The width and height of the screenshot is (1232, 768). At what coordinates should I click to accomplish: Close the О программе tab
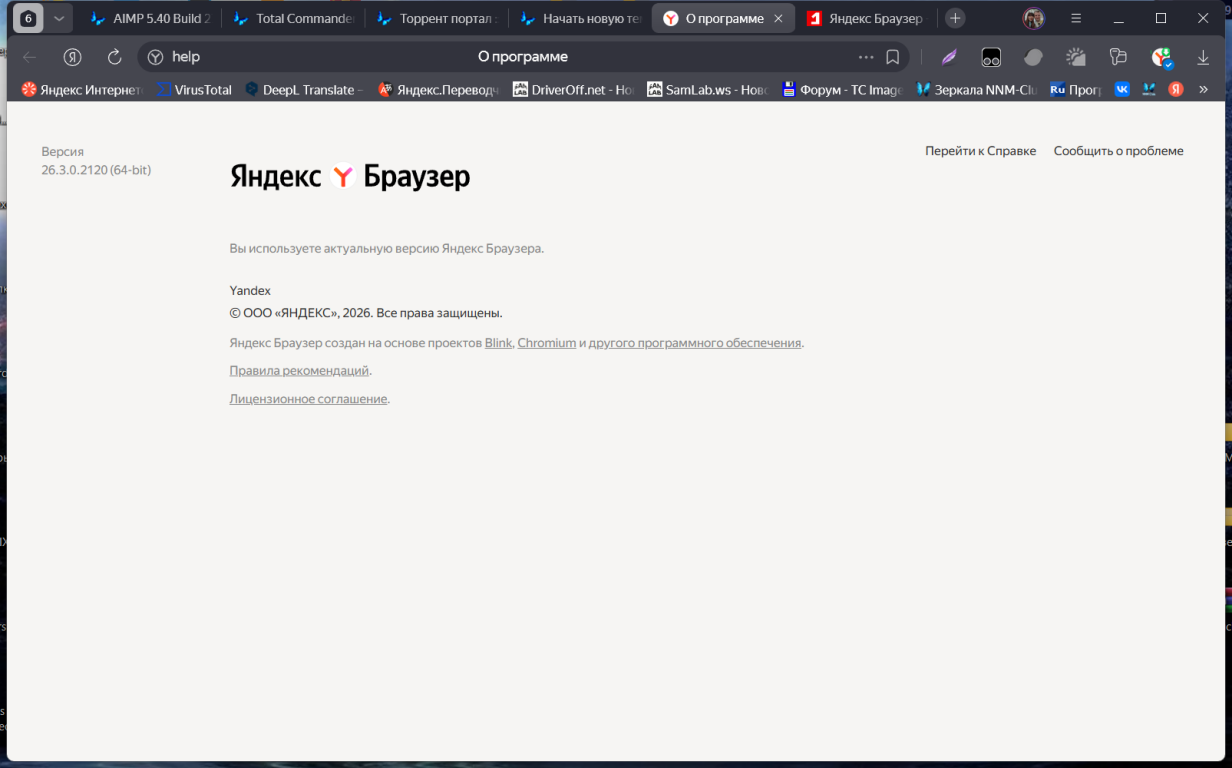tap(780, 18)
